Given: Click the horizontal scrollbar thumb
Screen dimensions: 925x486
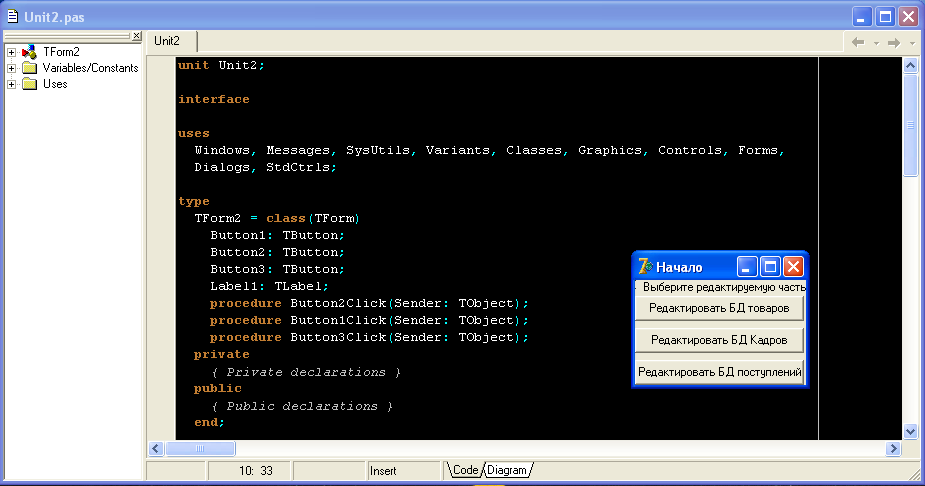Looking at the screenshot, I should pyautogui.click(x=200, y=448).
